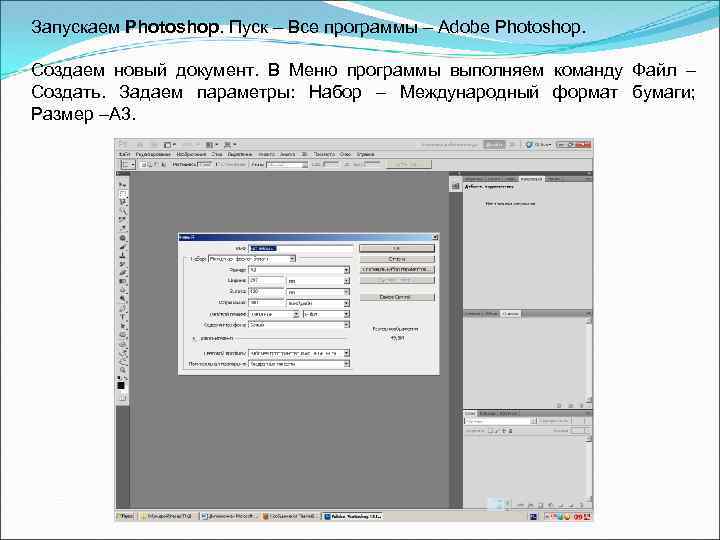
Task: Open the Ширина units dropdown
Action: [318, 281]
